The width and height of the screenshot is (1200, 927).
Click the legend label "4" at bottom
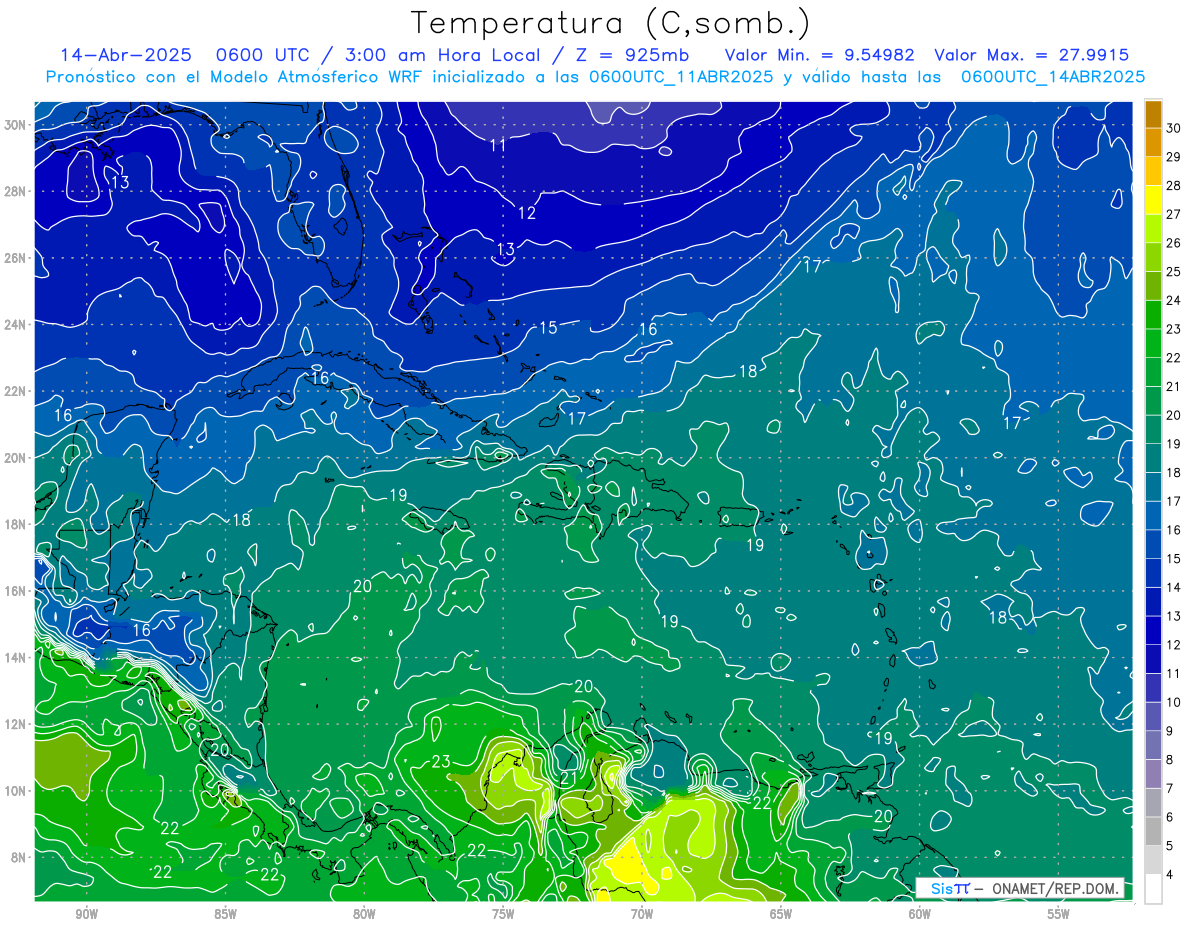[1170, 874]
